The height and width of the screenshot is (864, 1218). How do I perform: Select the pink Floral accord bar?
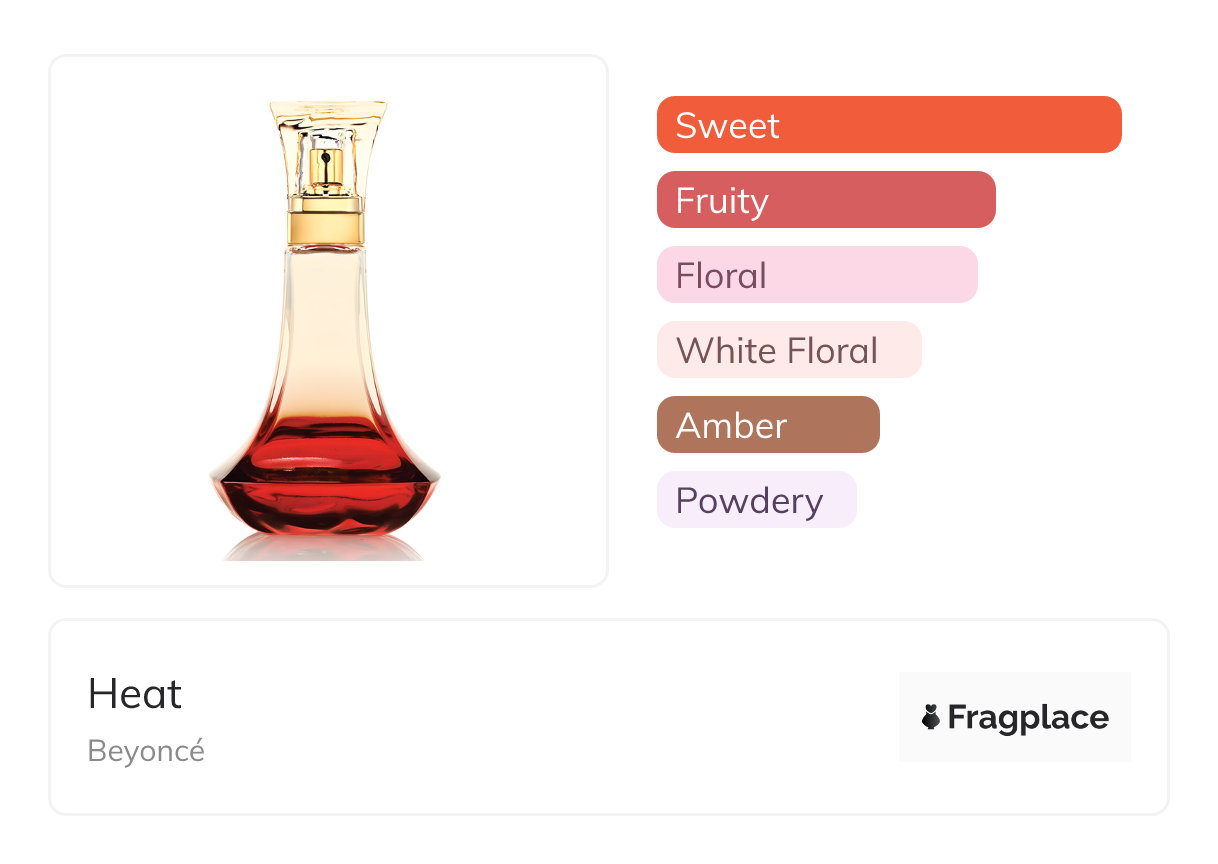click(x=817, y=275)
